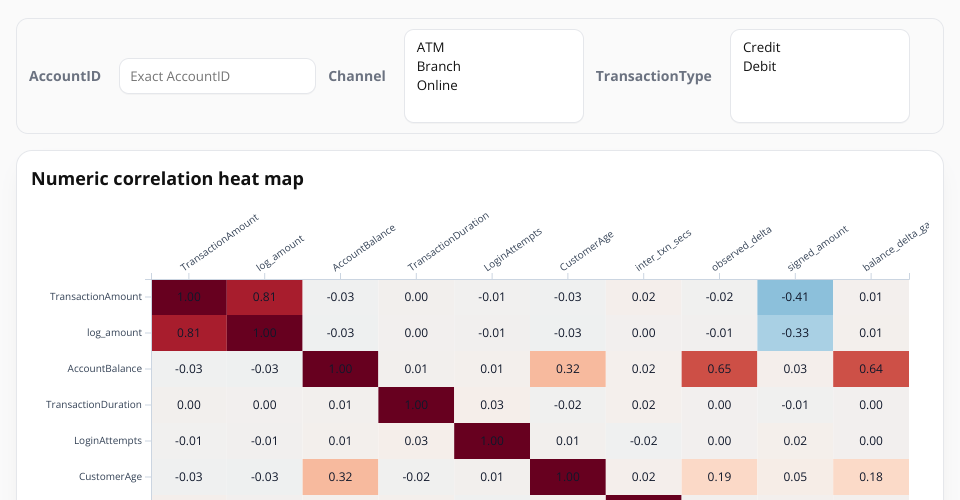Select the -0.41 signed_amount heat map cell
Screen dimensions: 960x500
click(x=795, y=297)
